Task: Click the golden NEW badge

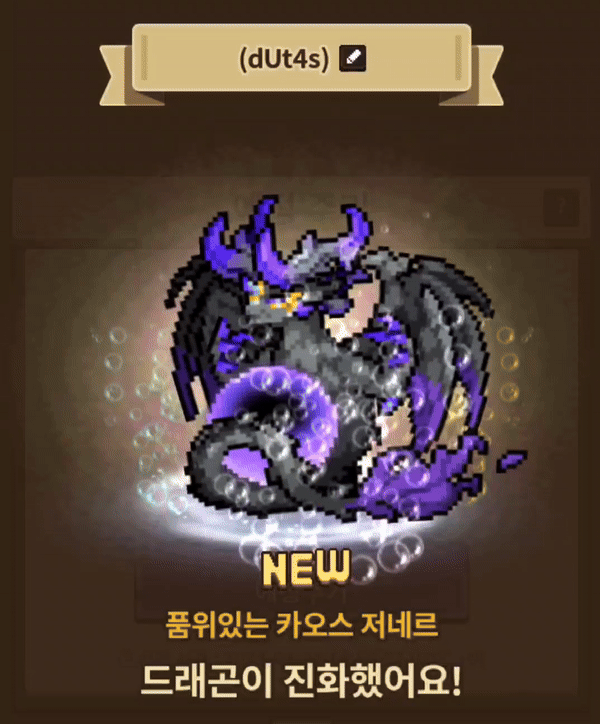Action: coord(305,569)
